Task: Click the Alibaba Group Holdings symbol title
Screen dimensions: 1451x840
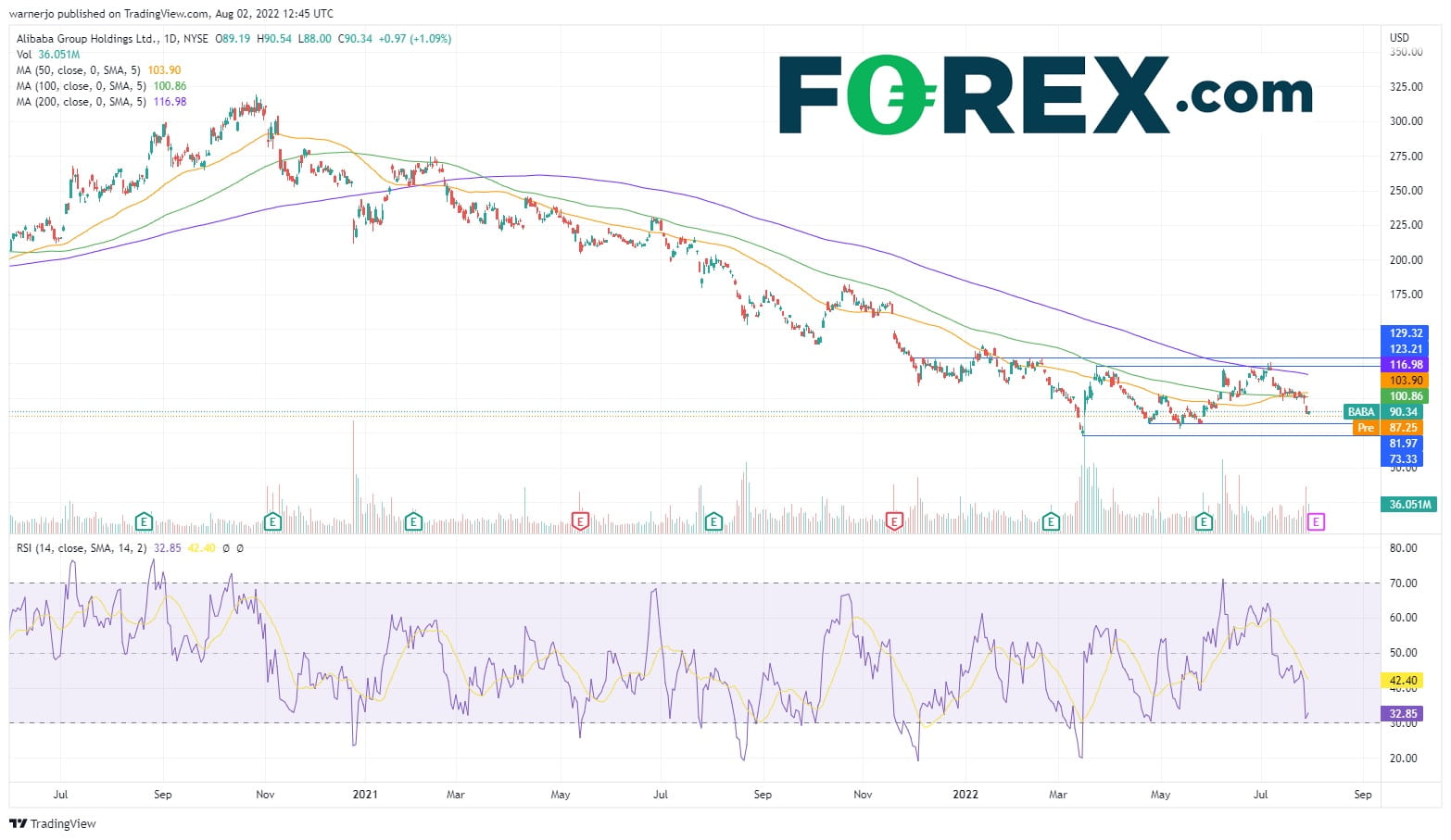Action: click(86, 39)
